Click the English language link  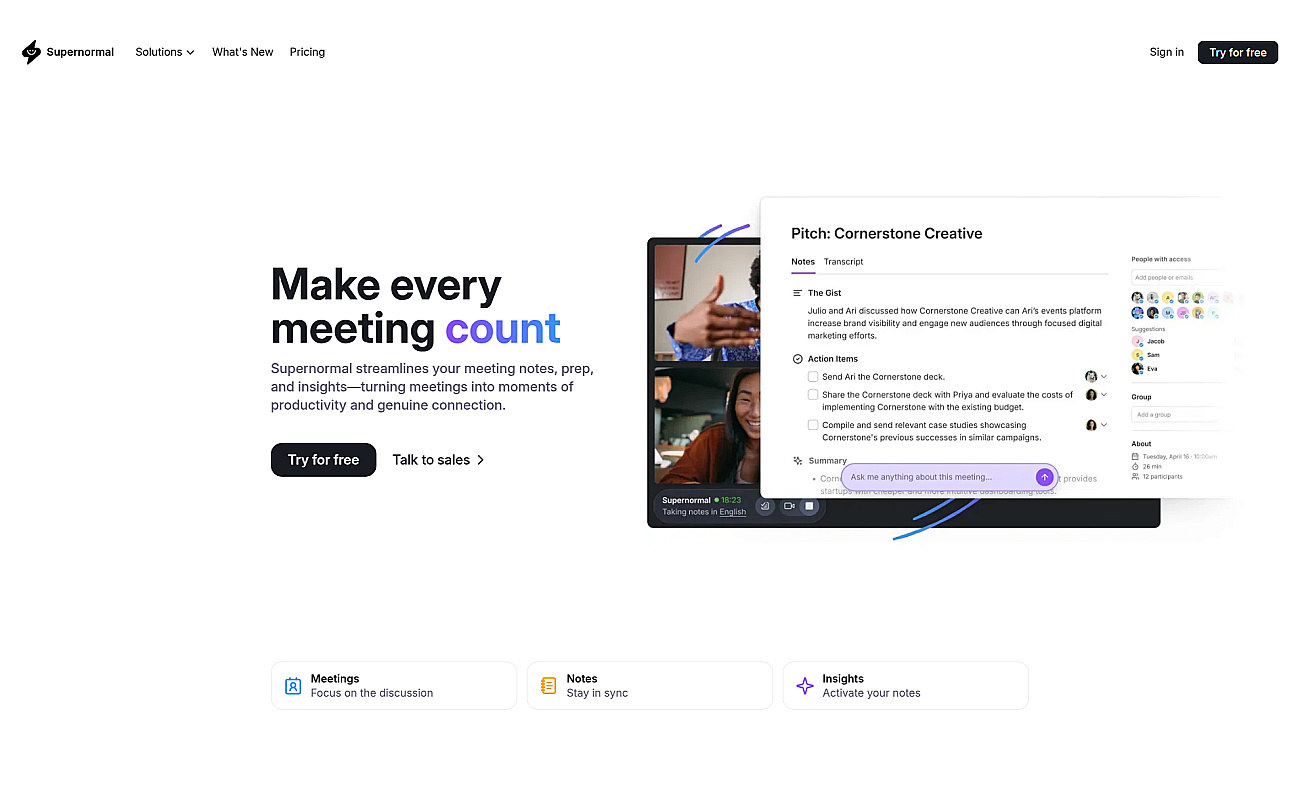[x=733, y=512]
